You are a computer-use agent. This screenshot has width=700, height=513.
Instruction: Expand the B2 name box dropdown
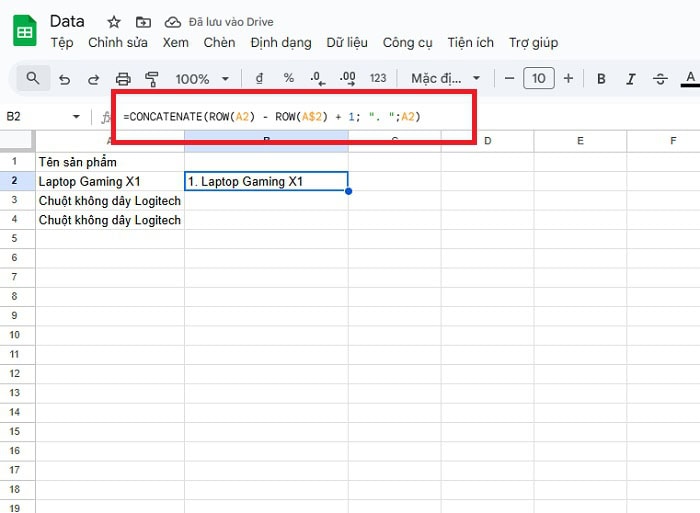(x=76, y=117)
